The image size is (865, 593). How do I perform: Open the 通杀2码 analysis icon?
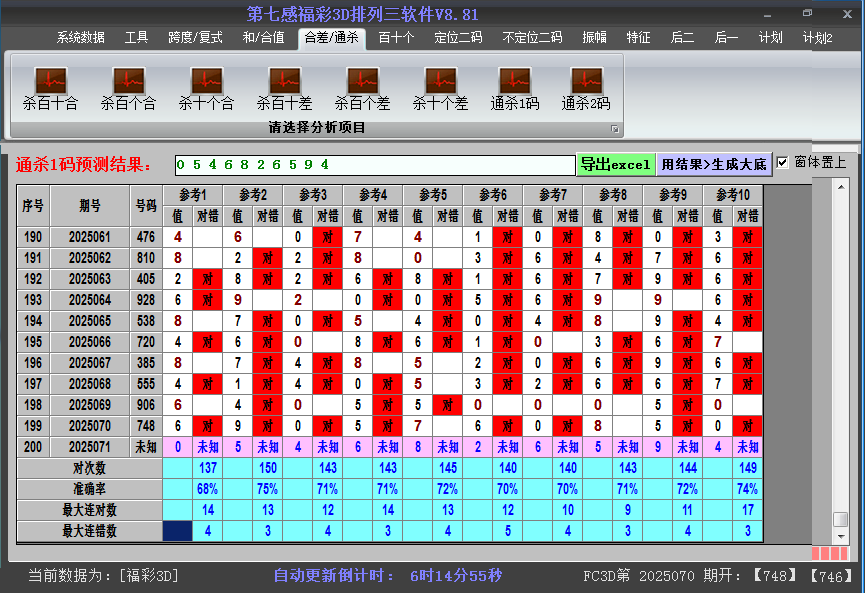coord(586,89)
